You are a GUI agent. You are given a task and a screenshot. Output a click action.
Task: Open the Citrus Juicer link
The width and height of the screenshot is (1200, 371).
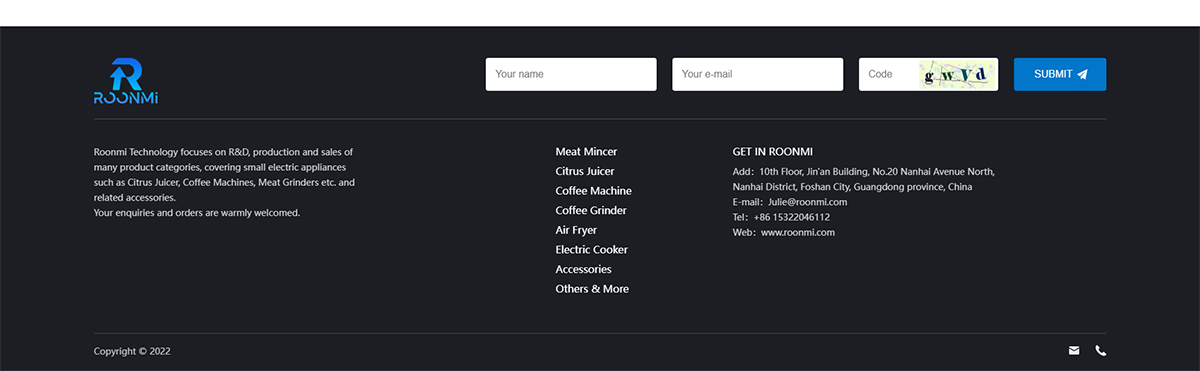click(585, 172)
